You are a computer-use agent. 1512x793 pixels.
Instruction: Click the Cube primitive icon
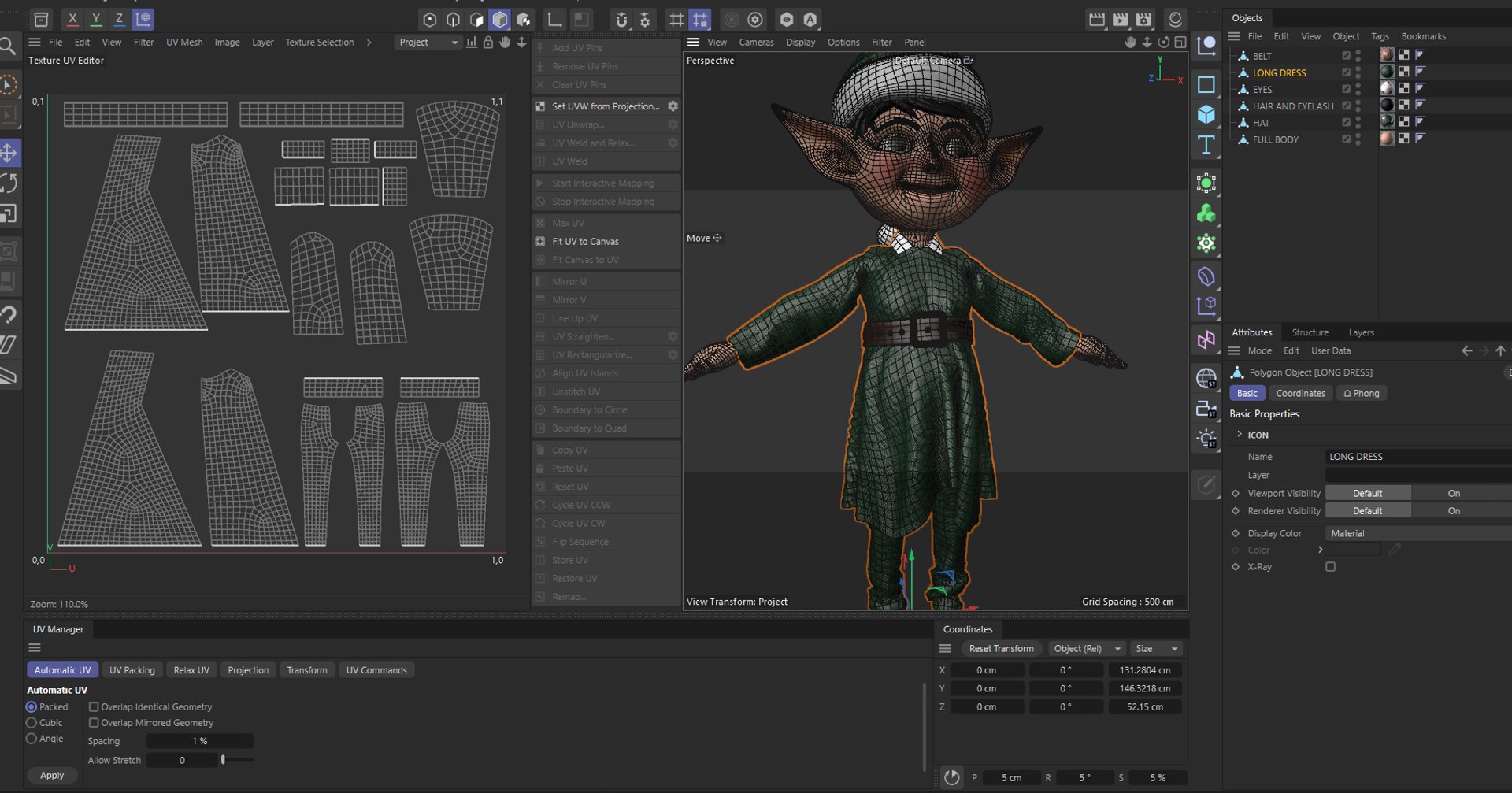1206,114
